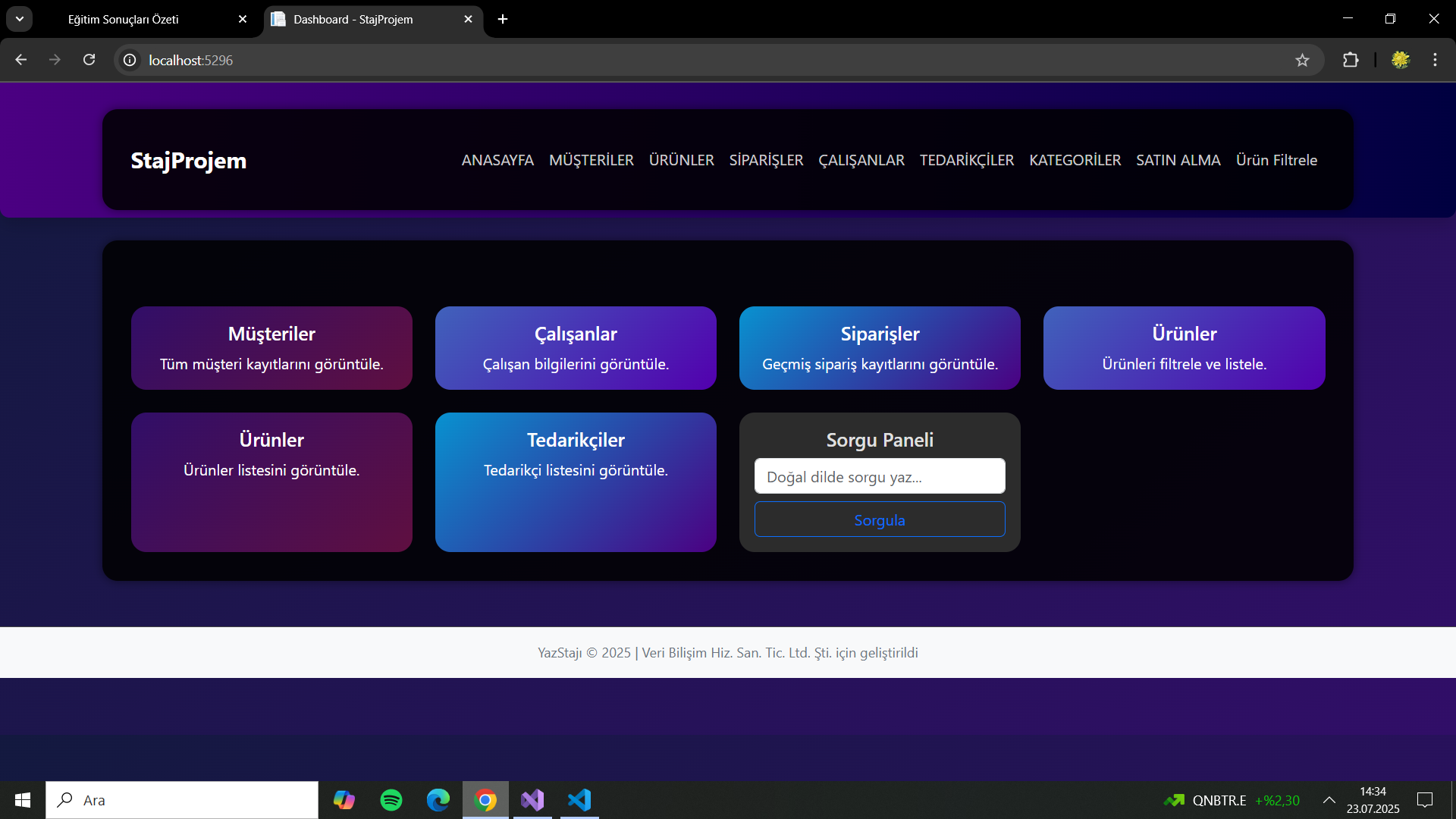The height and width of the screenshot is (819, 1456).
Task: Click the Ürün Filtrele nav link
Action: 1276,160
